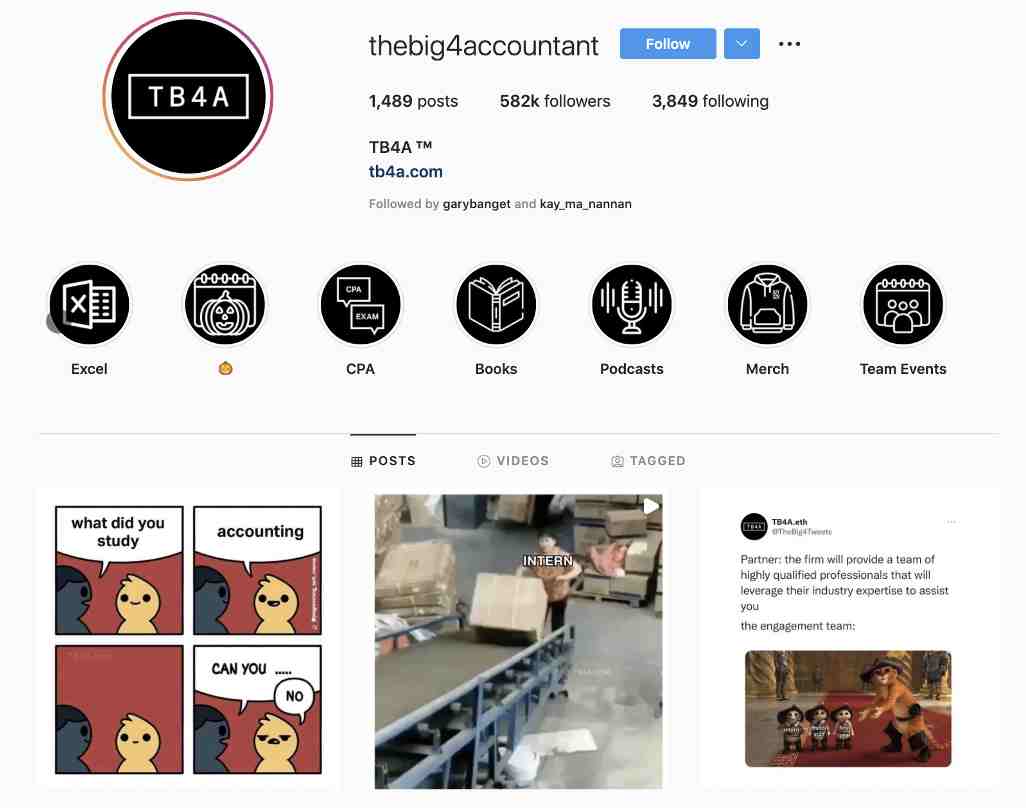Show the 582k followers list

(555, 101)
